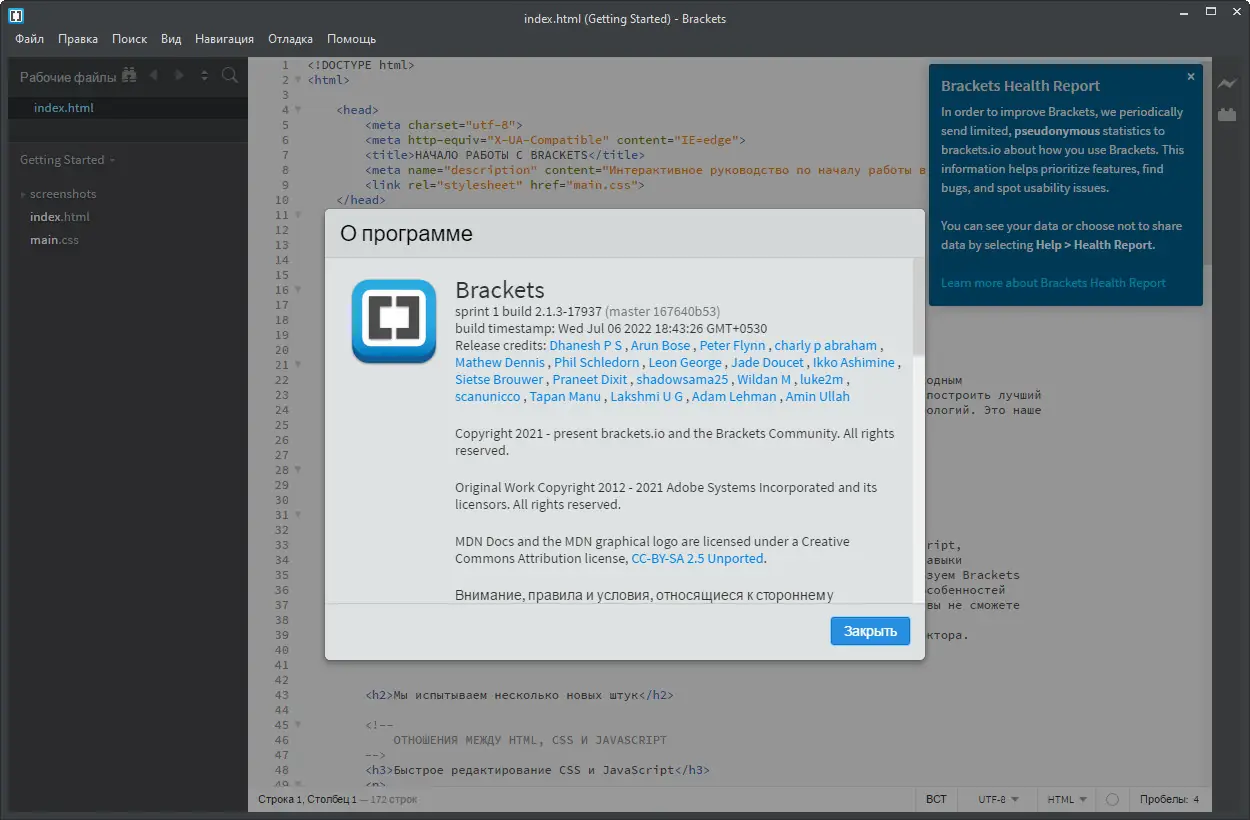
Task: Close the Brackets Health Report popup
Action: (1191, 76)
